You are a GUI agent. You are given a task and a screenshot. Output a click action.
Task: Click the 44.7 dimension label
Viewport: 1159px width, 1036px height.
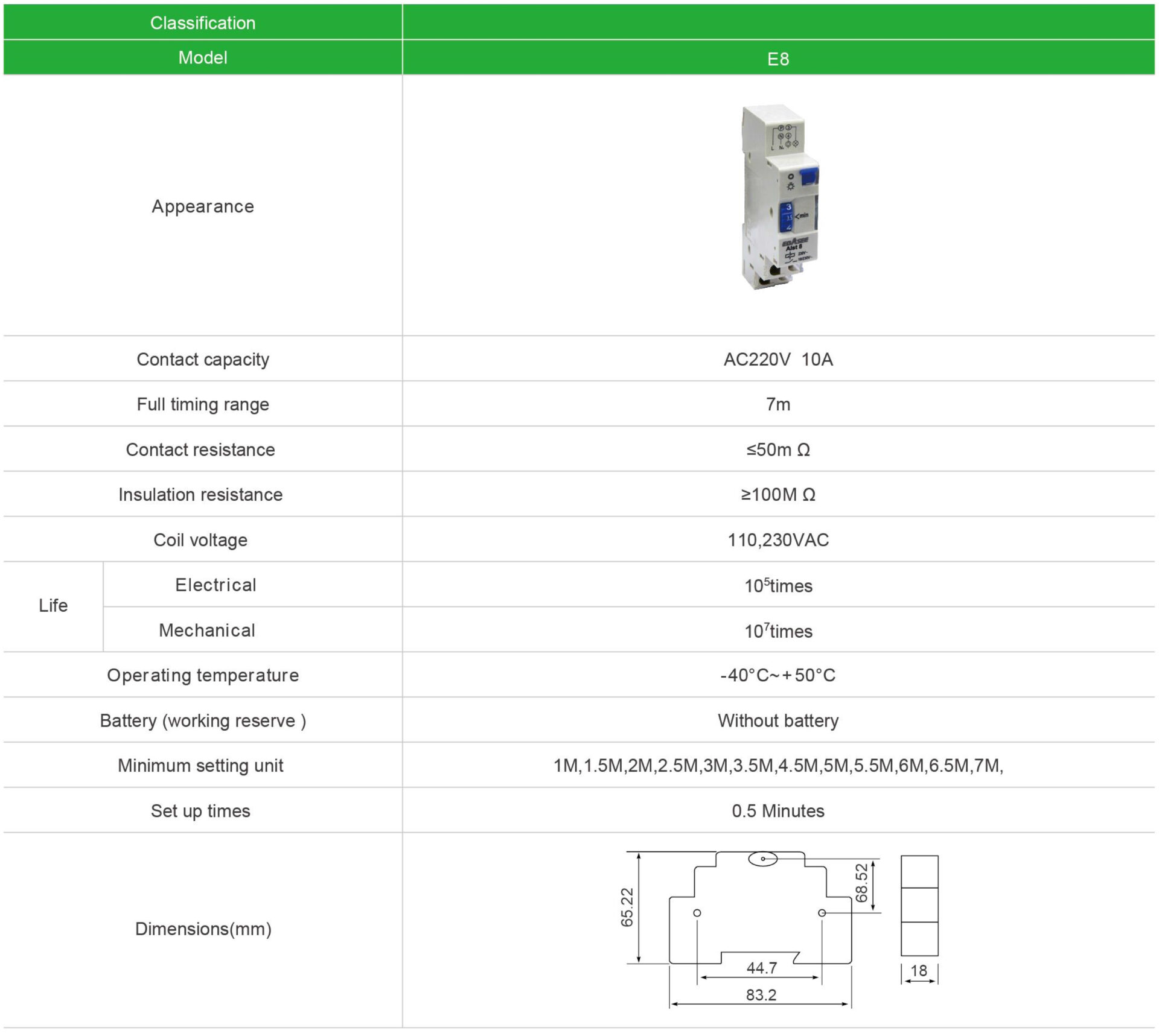tap(761, 968)
